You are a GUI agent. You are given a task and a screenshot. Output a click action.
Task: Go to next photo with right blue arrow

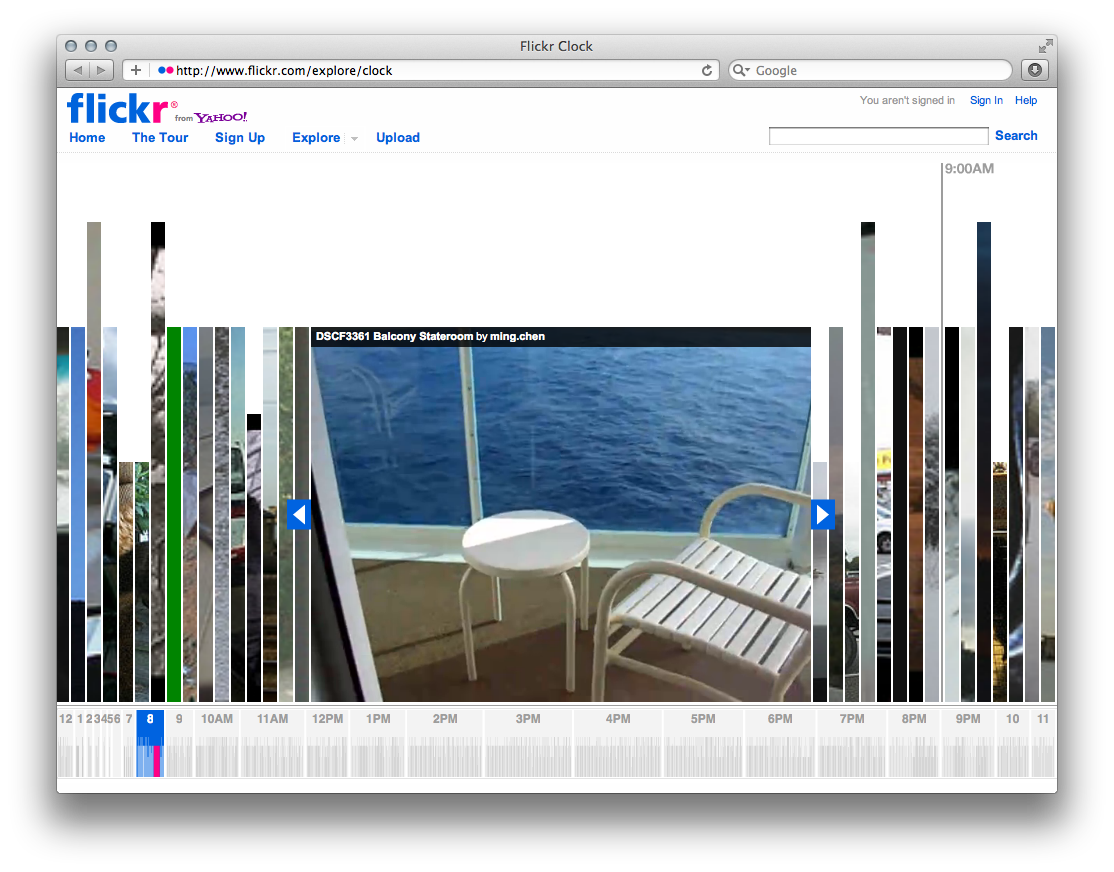tap(823, 514)
